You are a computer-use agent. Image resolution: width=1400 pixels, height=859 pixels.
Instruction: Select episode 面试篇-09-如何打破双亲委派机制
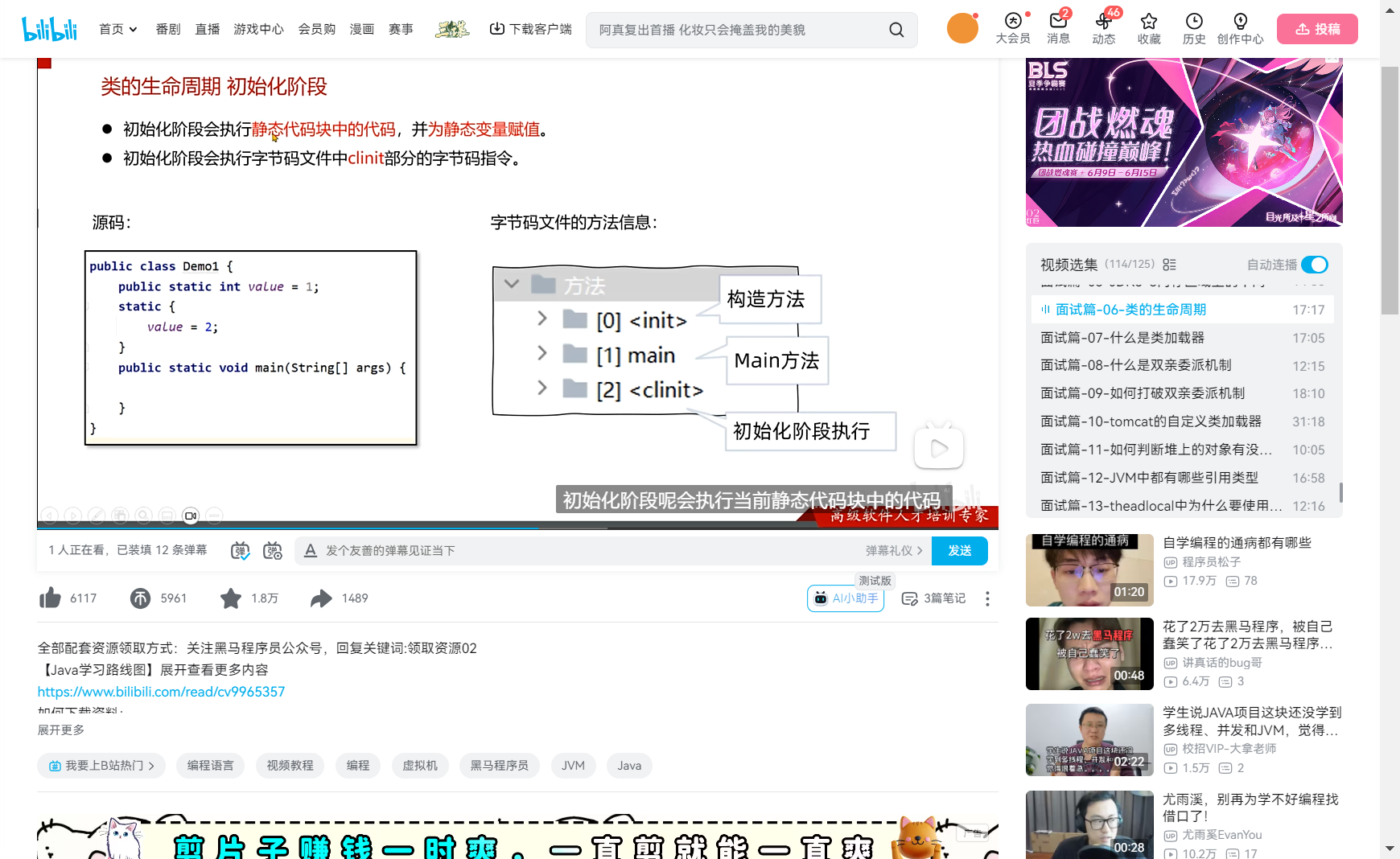click(1183, 393)
